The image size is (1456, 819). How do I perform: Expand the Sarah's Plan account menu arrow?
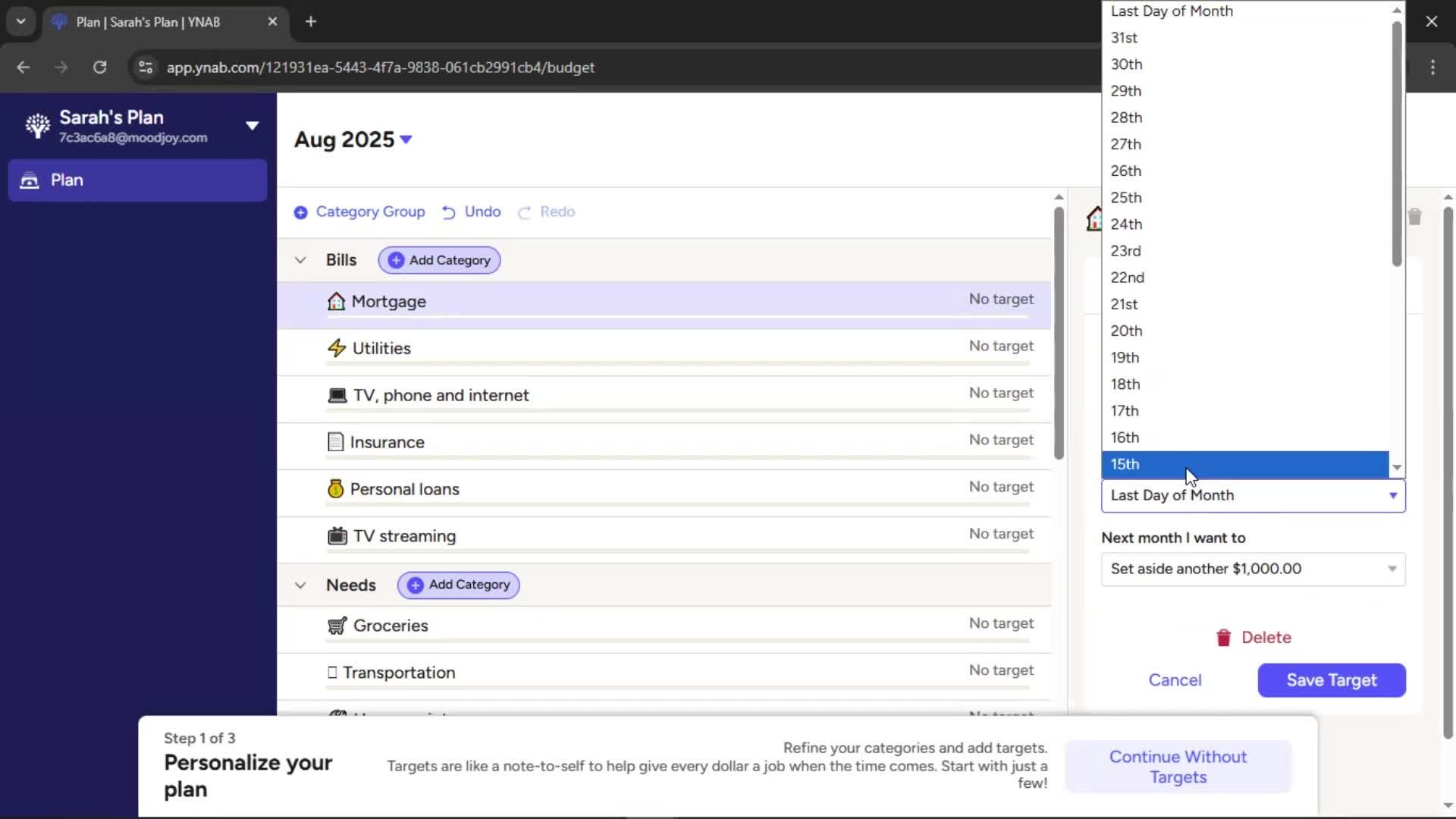click(x=253, y=126)
